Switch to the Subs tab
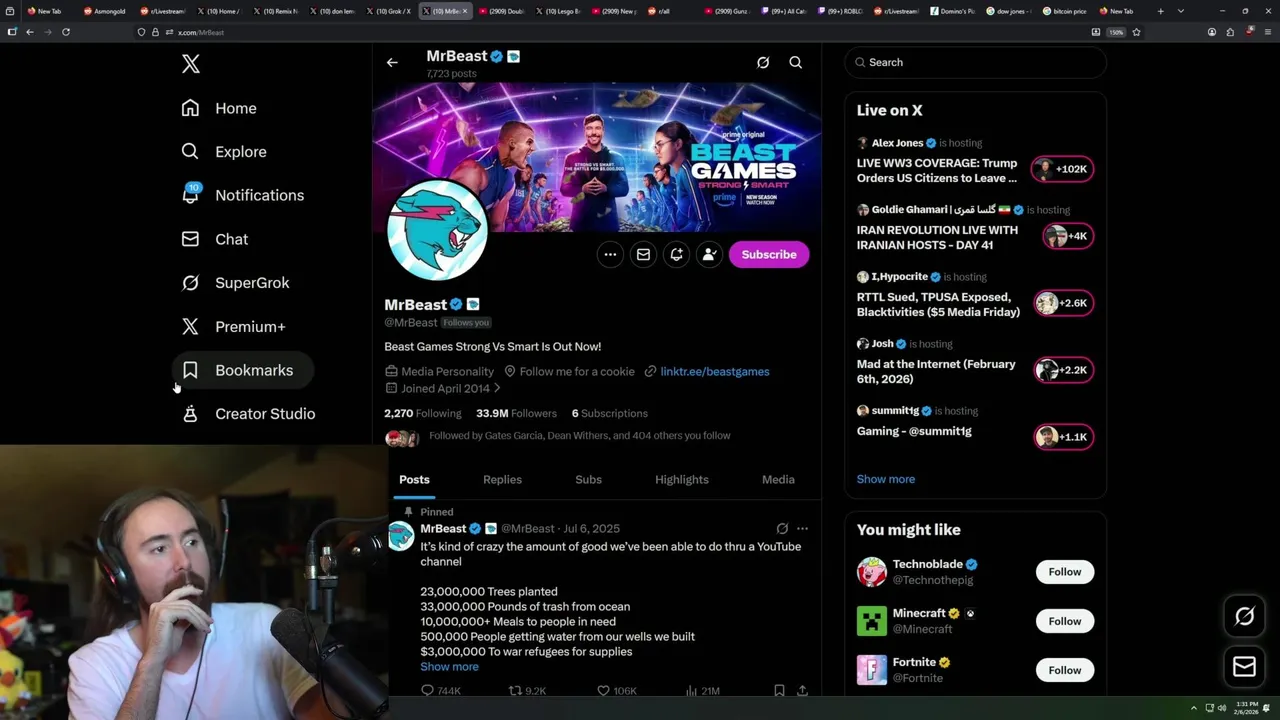The width and height of the screenshot is (1280, 720). pyautogui.click(x=588, y=480)
